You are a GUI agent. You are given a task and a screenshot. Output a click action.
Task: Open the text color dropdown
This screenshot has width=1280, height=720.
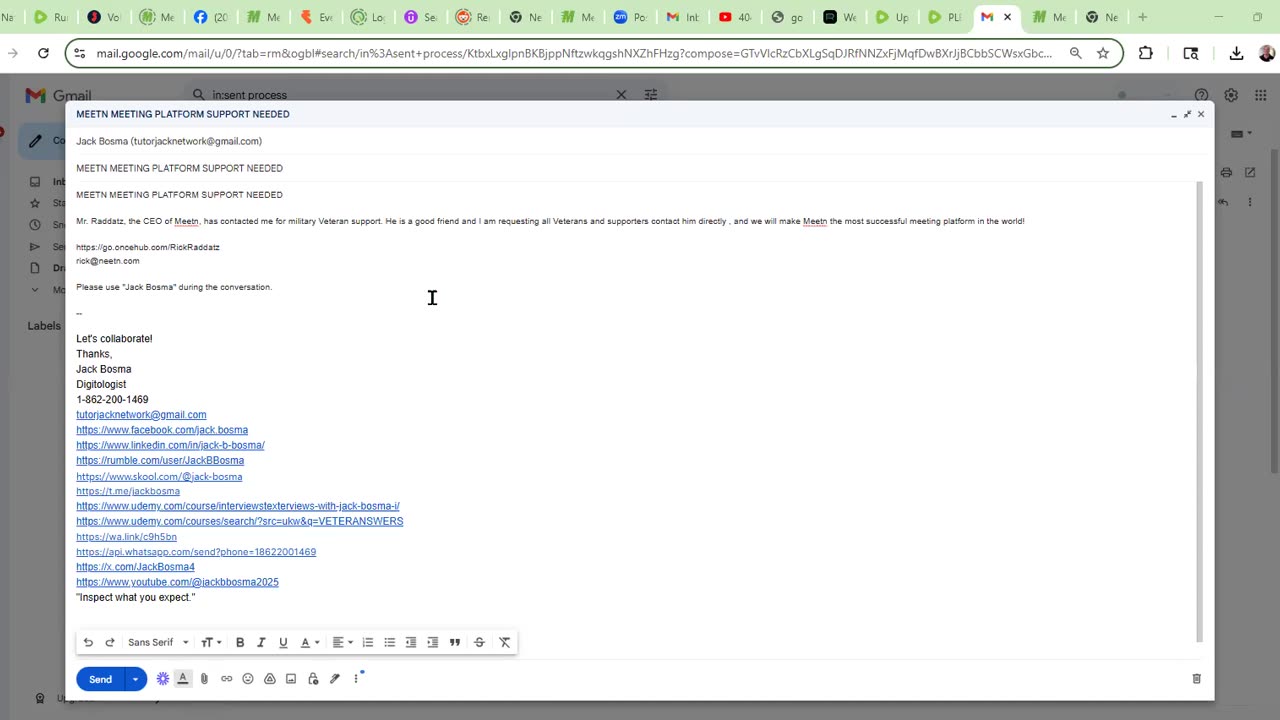click(x=310, y=642)
